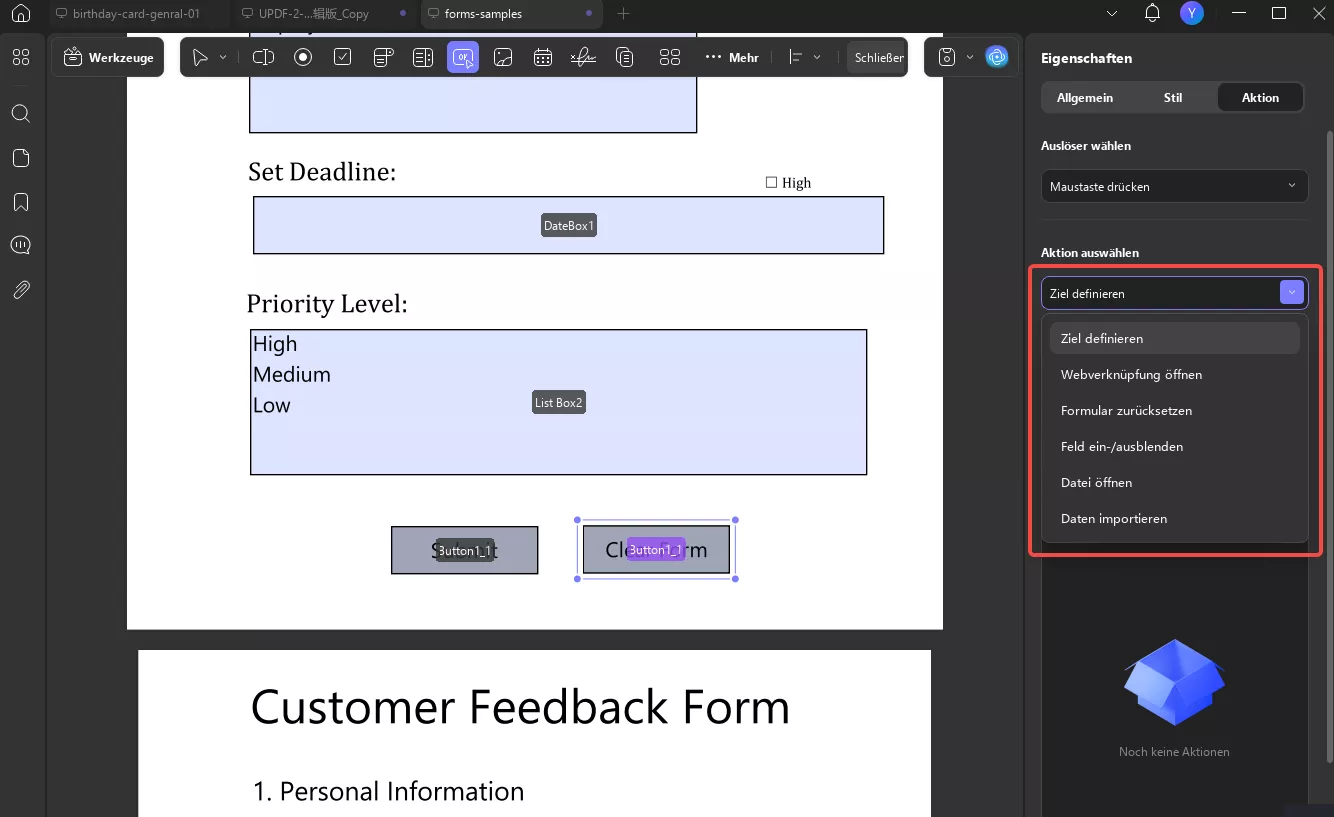Click the List Box2 field label
1334x817 pixels.
pos(558,403)
